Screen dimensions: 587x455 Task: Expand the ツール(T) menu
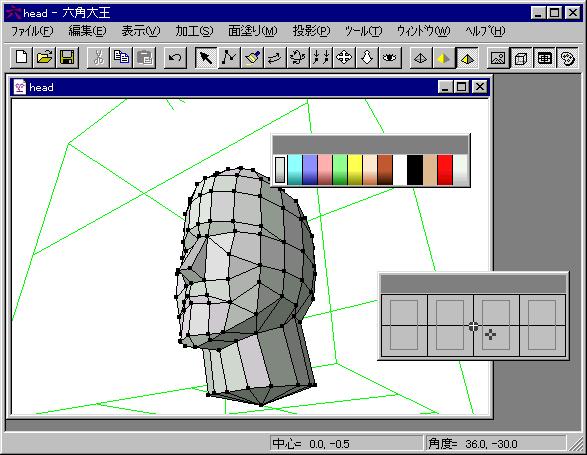(363, 31)
